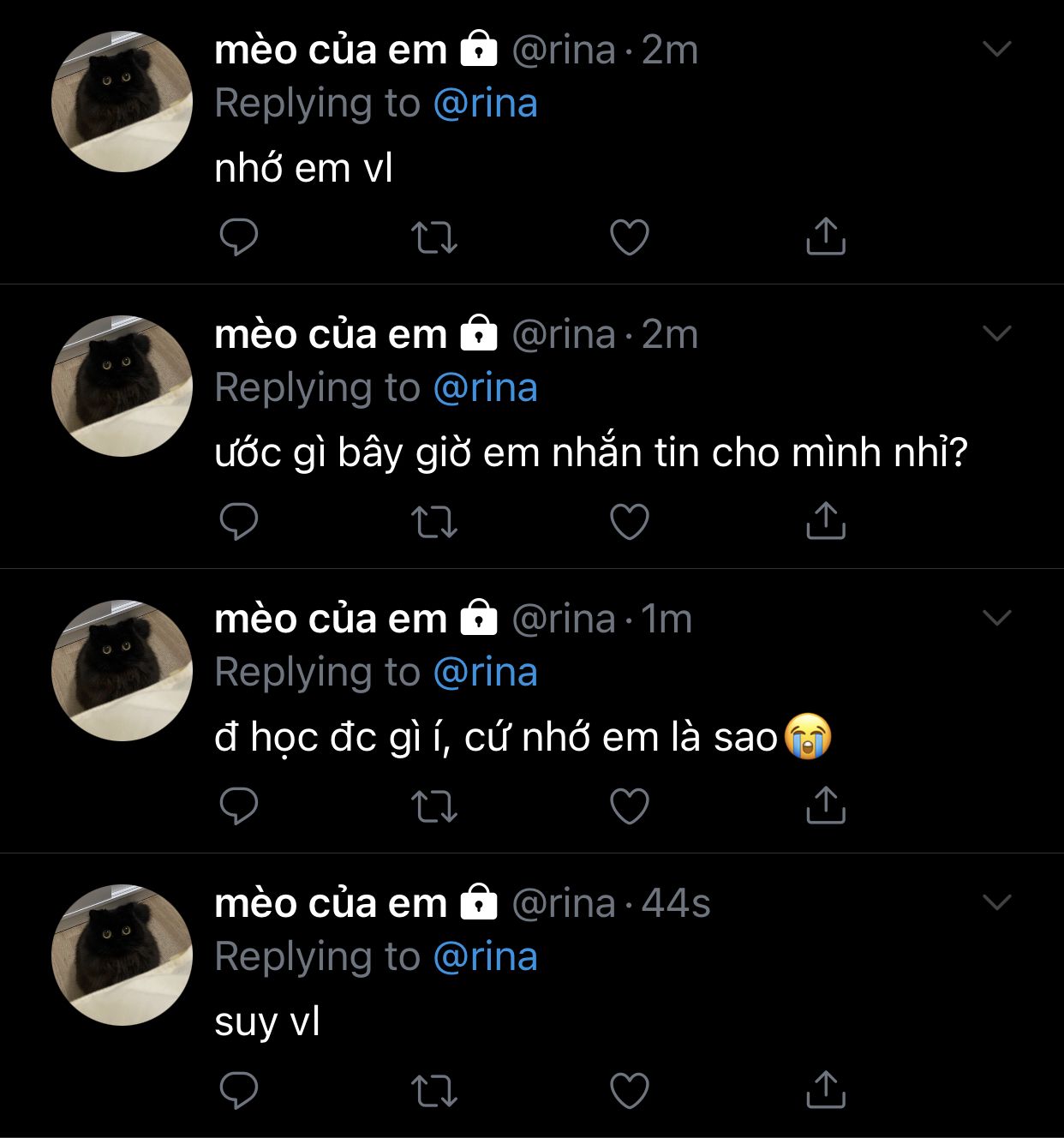The width and height of the screenshot is (1064, 1138).
Task: Open "mèo của em" profile from "suy vl" tweet
Action: click(331, 903)
